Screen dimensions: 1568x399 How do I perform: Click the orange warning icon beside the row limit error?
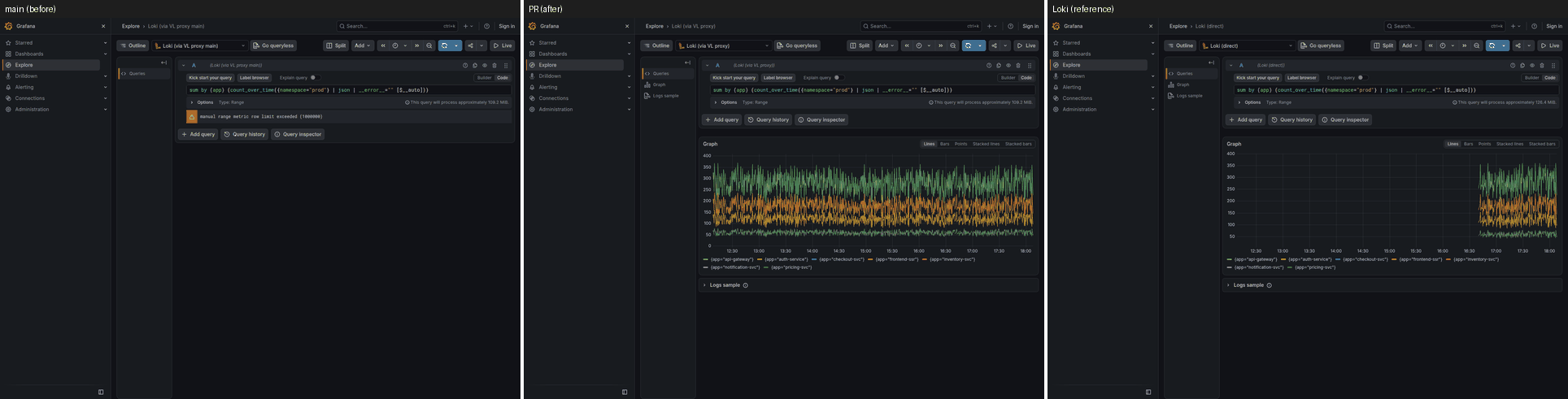click(x=192, y=116)
